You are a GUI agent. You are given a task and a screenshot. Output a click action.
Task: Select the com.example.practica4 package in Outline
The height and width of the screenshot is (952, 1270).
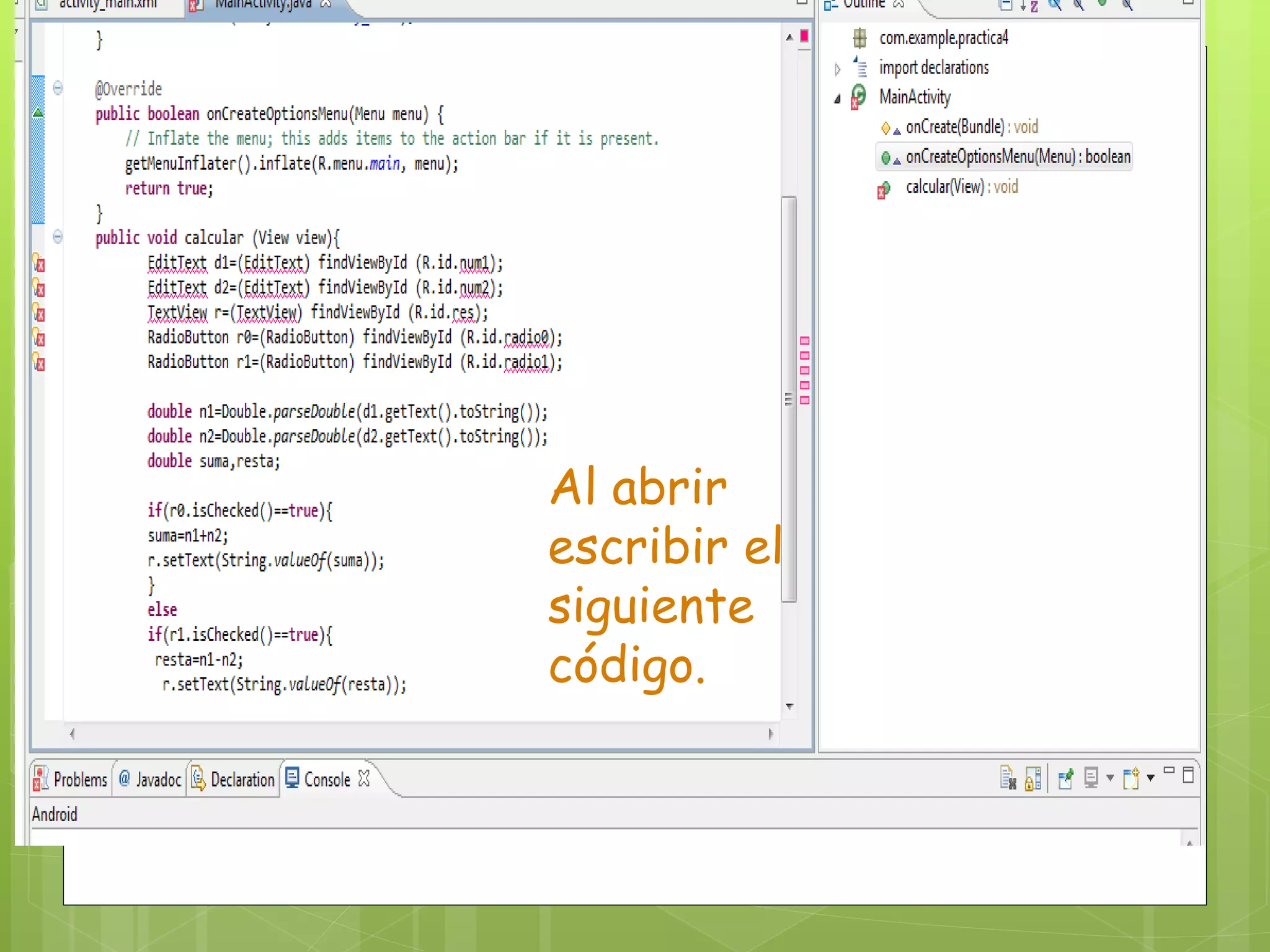tap(943, 38)
